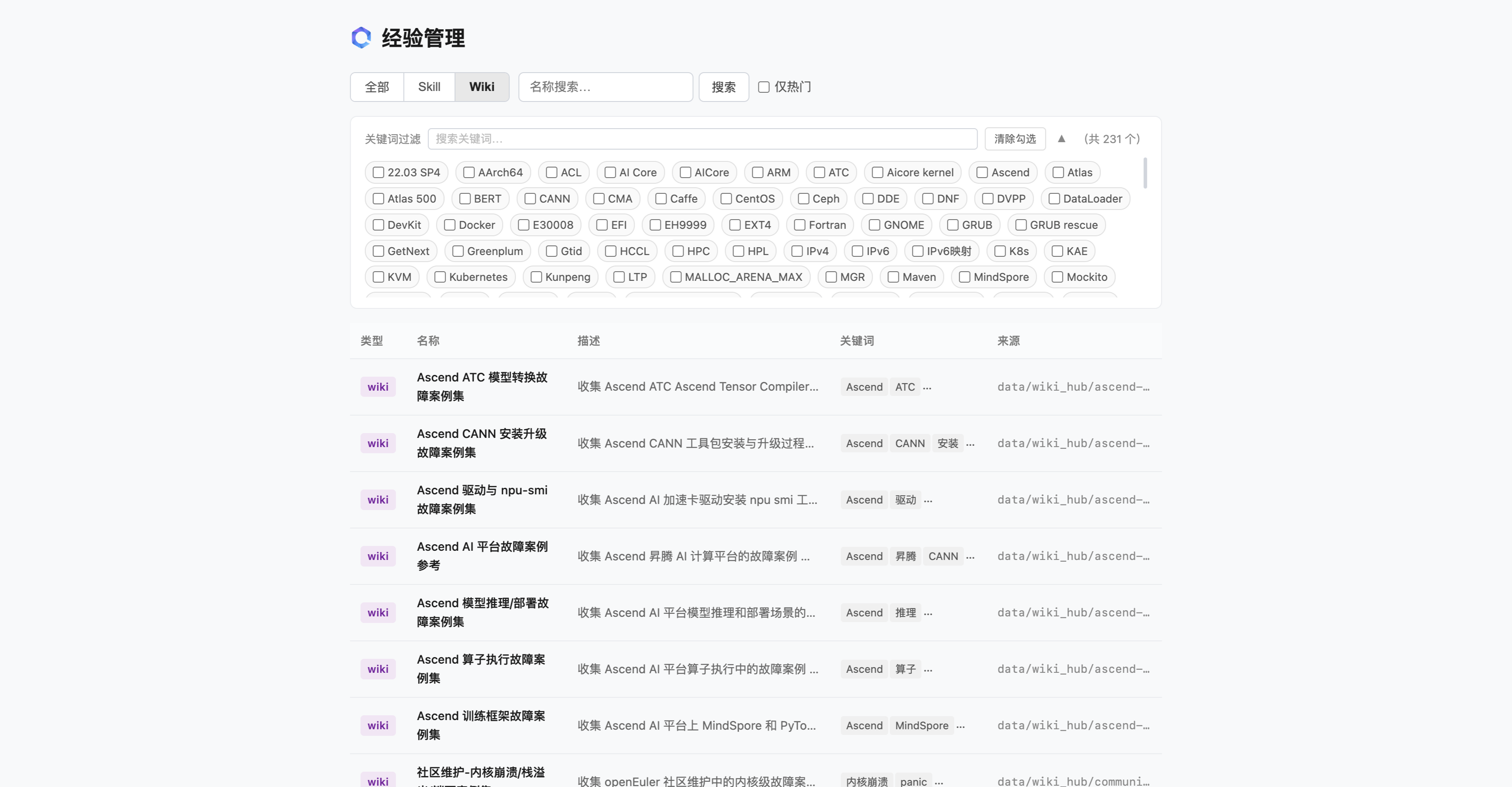The image size is (1512, 787).
Task: Click the 算子 keyword tag
Action: pos(905,668)
